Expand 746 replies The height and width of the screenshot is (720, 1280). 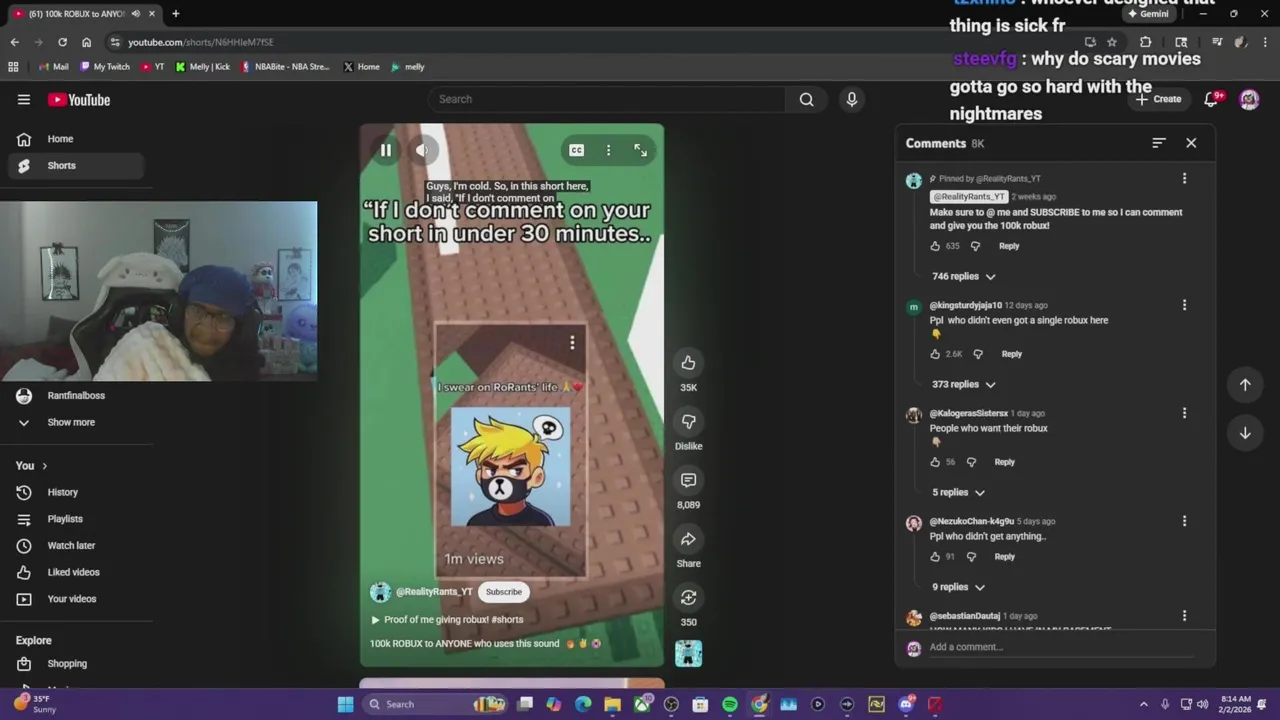(x=963, y=276)
